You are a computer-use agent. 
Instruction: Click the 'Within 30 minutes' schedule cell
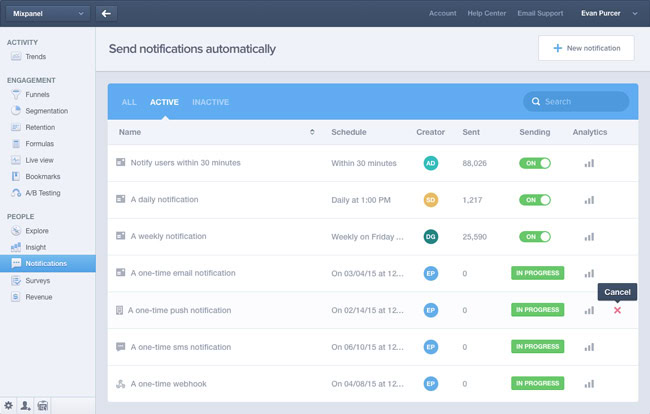pyautogui.click(x=364, y=163)
